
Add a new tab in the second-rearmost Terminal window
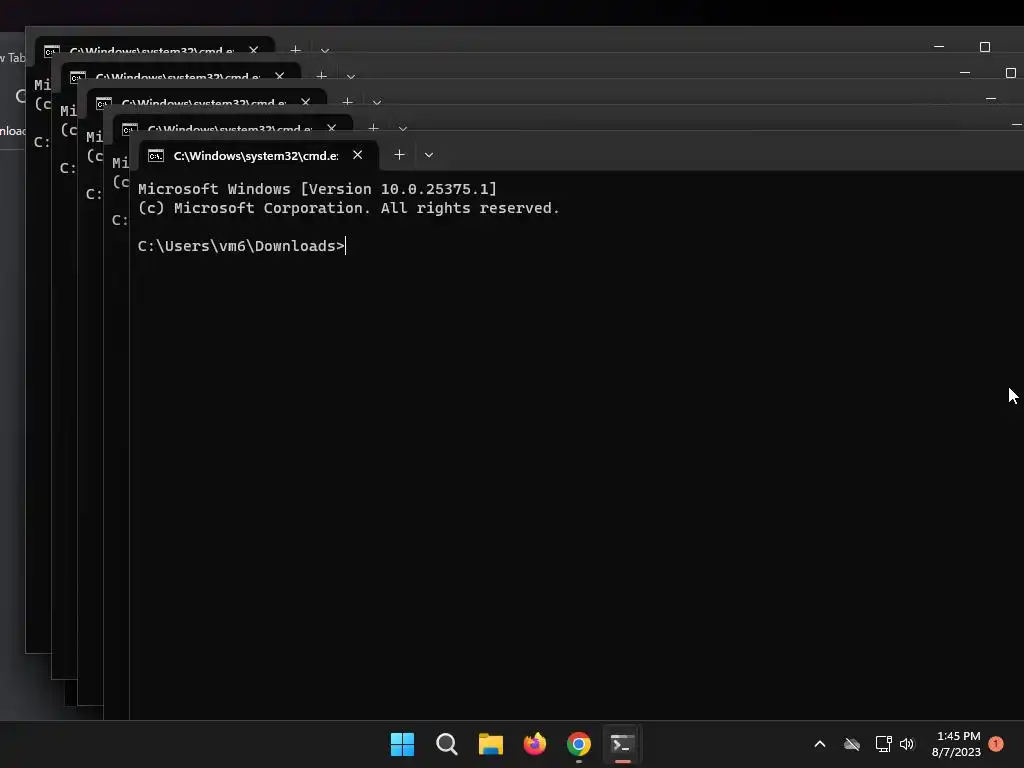321,76
